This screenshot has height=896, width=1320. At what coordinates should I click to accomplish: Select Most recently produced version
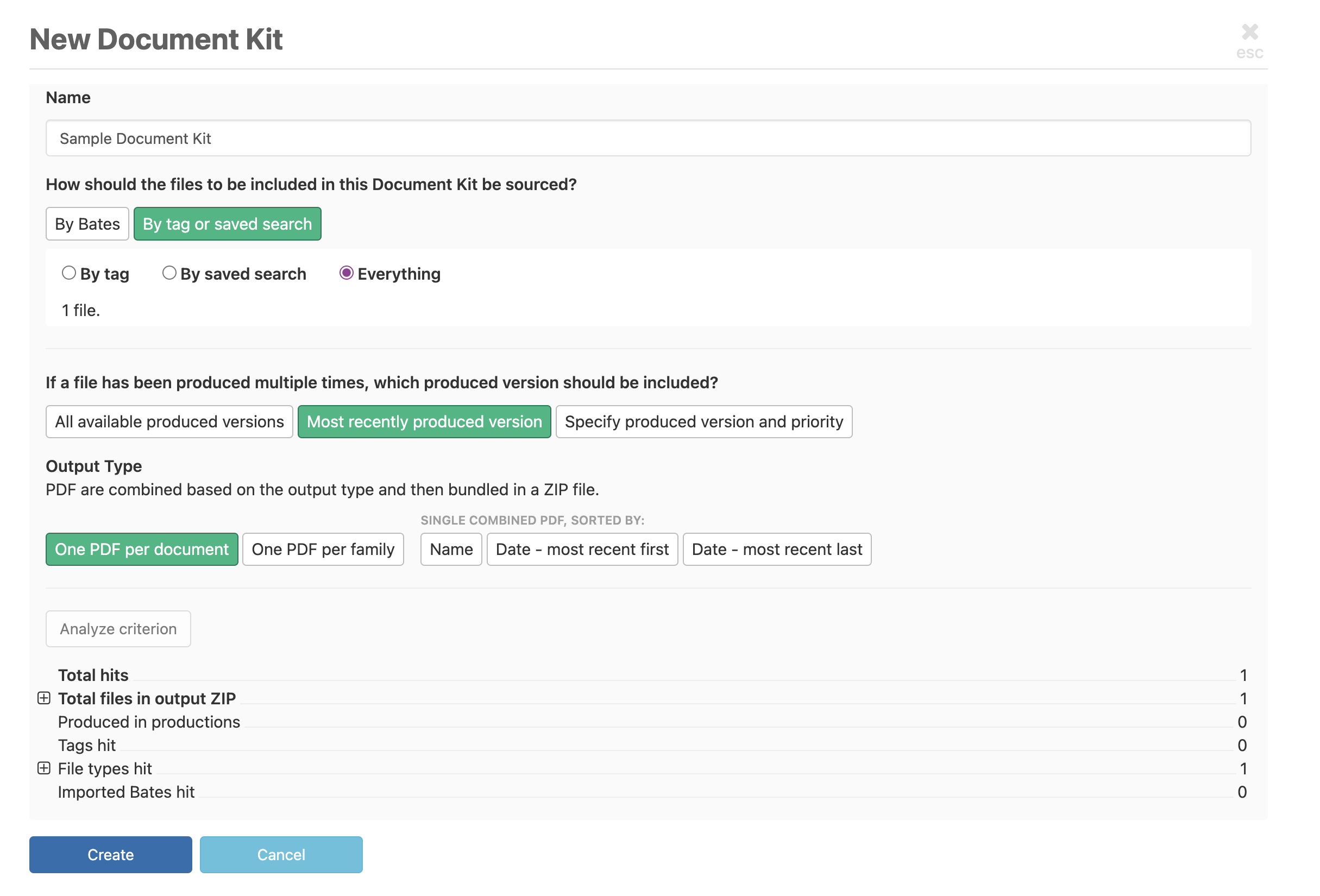(x=424, y=421)
